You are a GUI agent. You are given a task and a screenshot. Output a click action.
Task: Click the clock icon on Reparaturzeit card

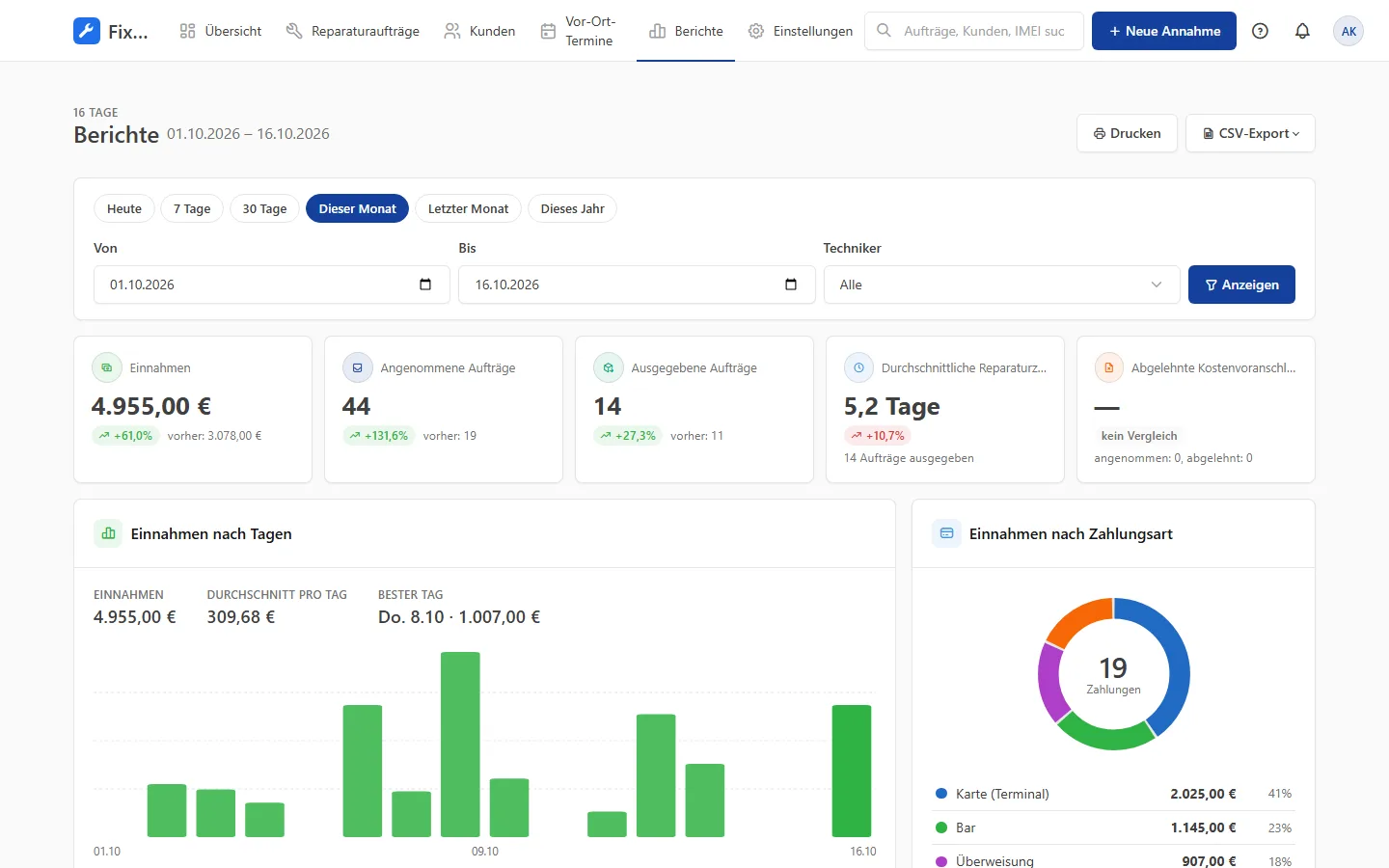(x=858, y=367)
